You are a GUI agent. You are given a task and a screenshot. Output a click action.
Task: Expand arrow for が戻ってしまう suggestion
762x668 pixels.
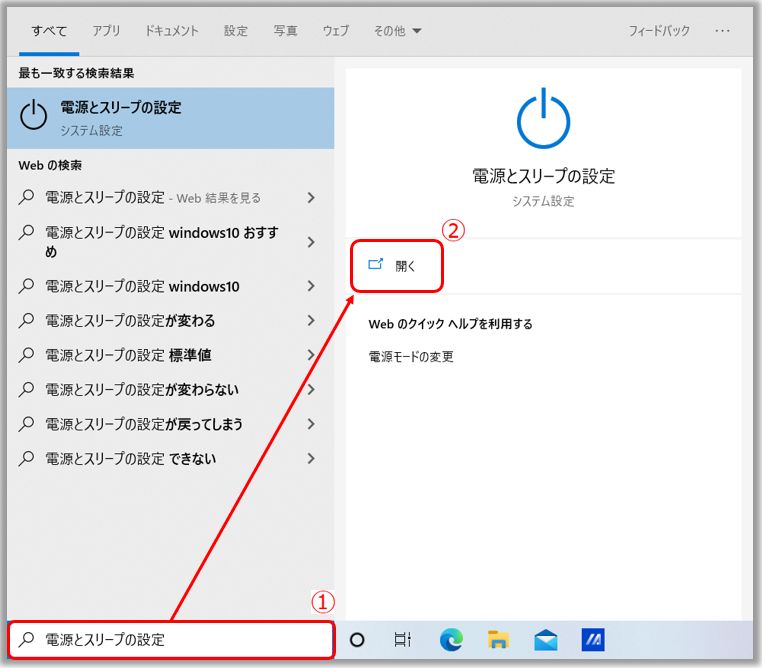tap(311, 424)
